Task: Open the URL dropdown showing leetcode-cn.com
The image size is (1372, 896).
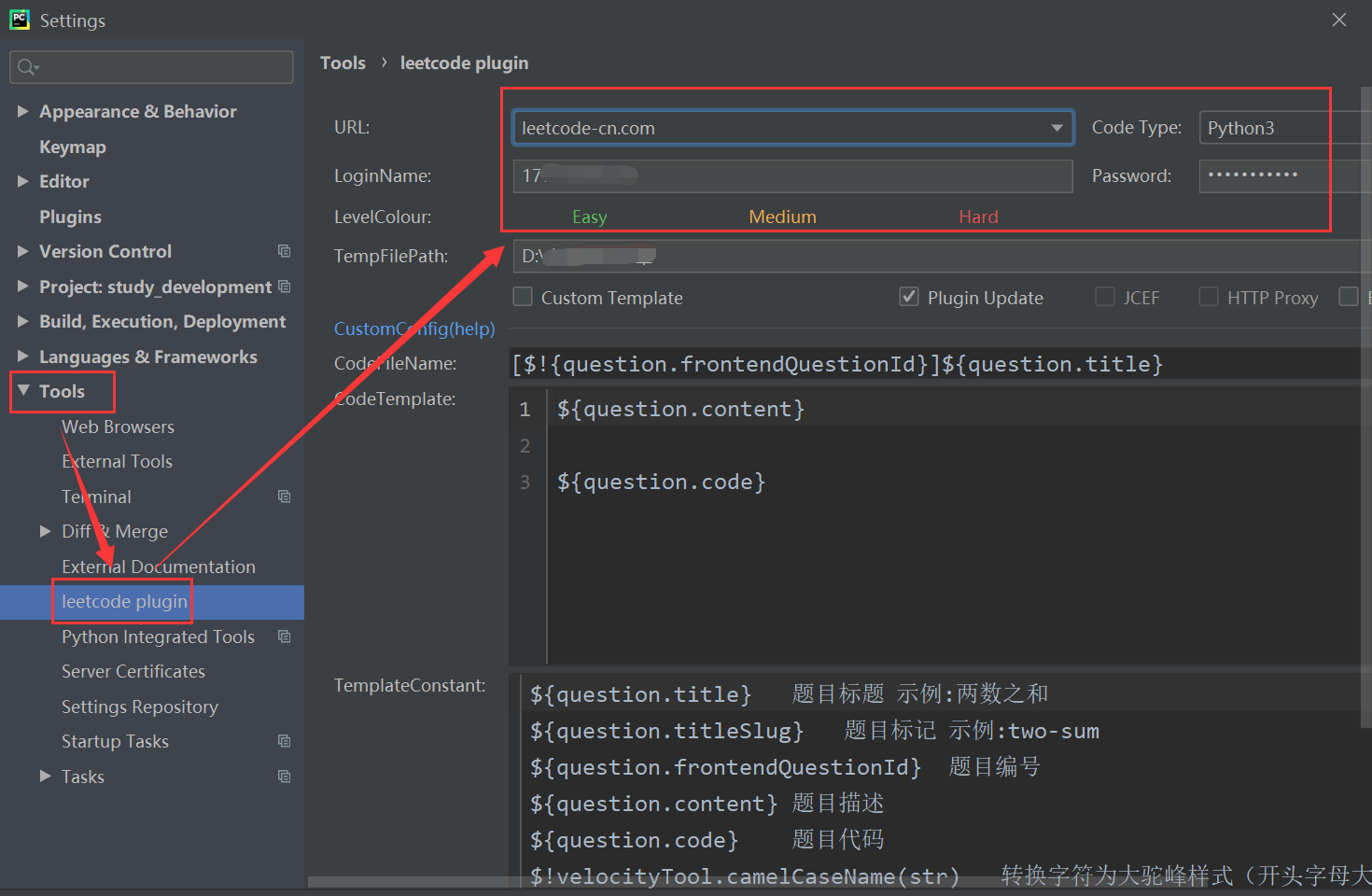Action: (x=792, y=128)
